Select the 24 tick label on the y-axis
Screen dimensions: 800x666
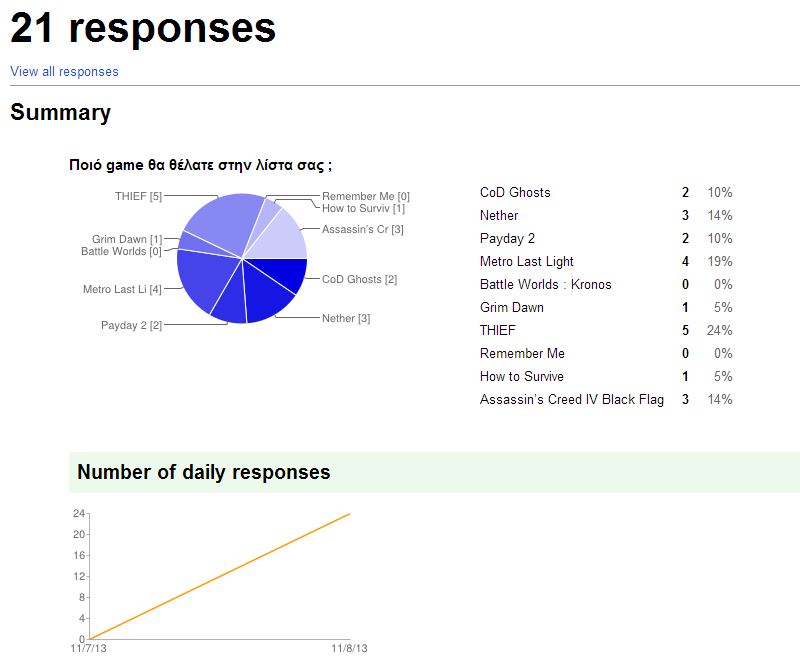click(x=79, y=513)
